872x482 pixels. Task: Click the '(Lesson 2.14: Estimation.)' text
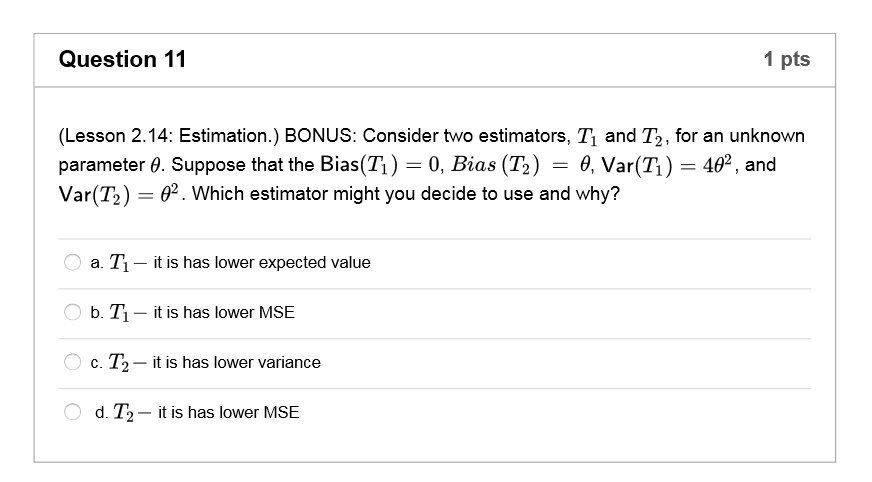click(x=169, y=136)
